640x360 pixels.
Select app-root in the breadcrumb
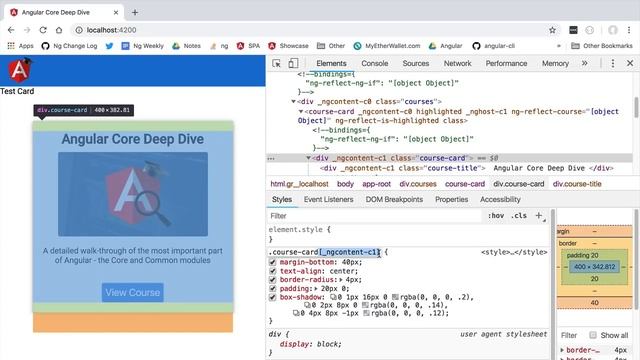pyautogui.click(x=376, y=184)
